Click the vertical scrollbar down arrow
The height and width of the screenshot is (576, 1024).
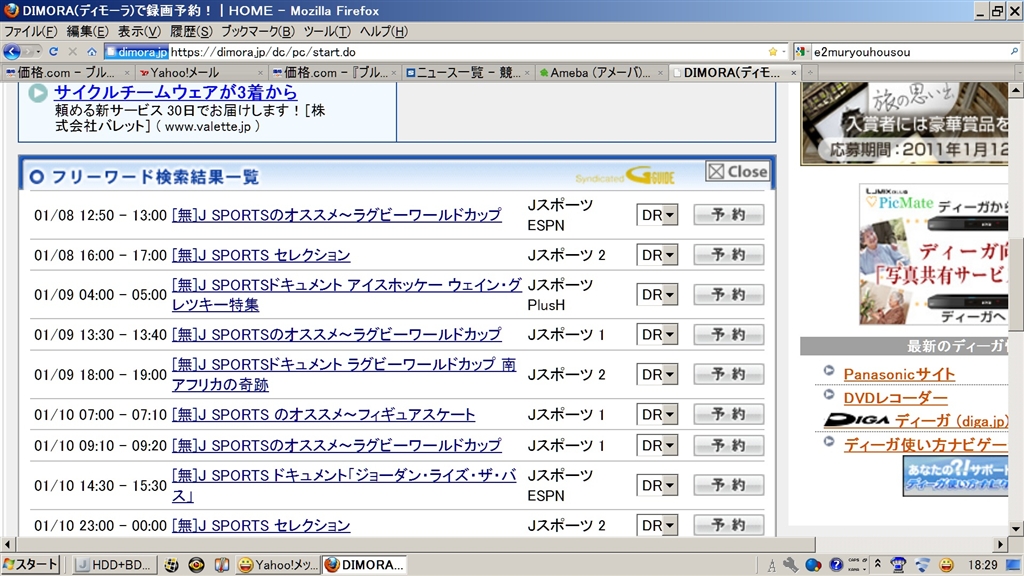(x=1016, y=529)
